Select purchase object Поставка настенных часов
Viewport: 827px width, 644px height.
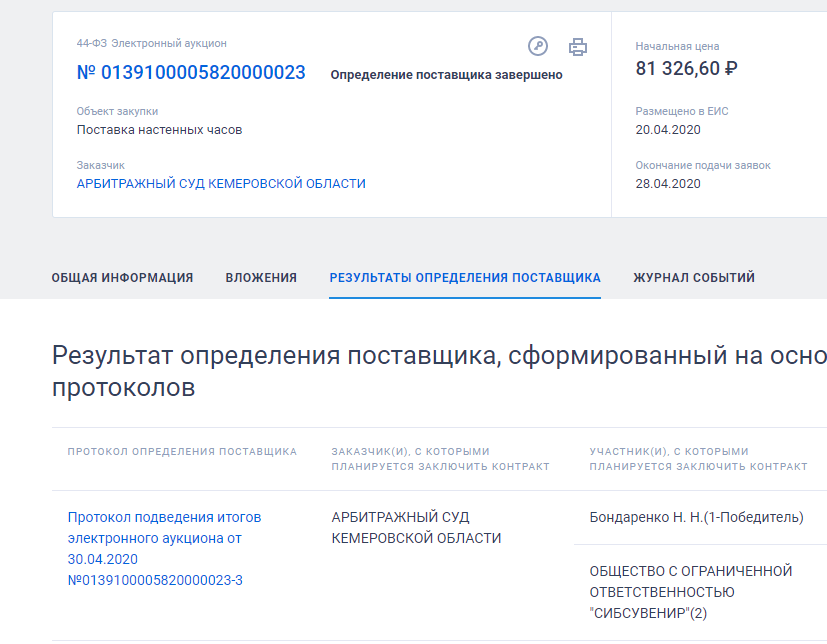(159, 130)
